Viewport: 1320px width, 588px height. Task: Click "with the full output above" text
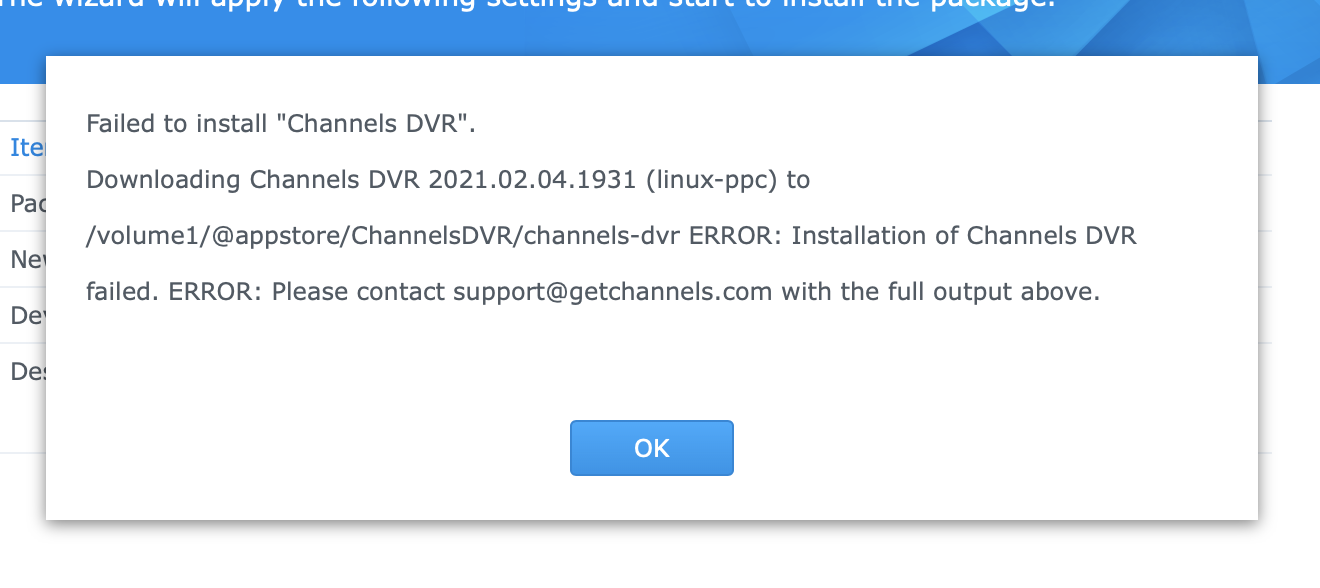(940, 293)
